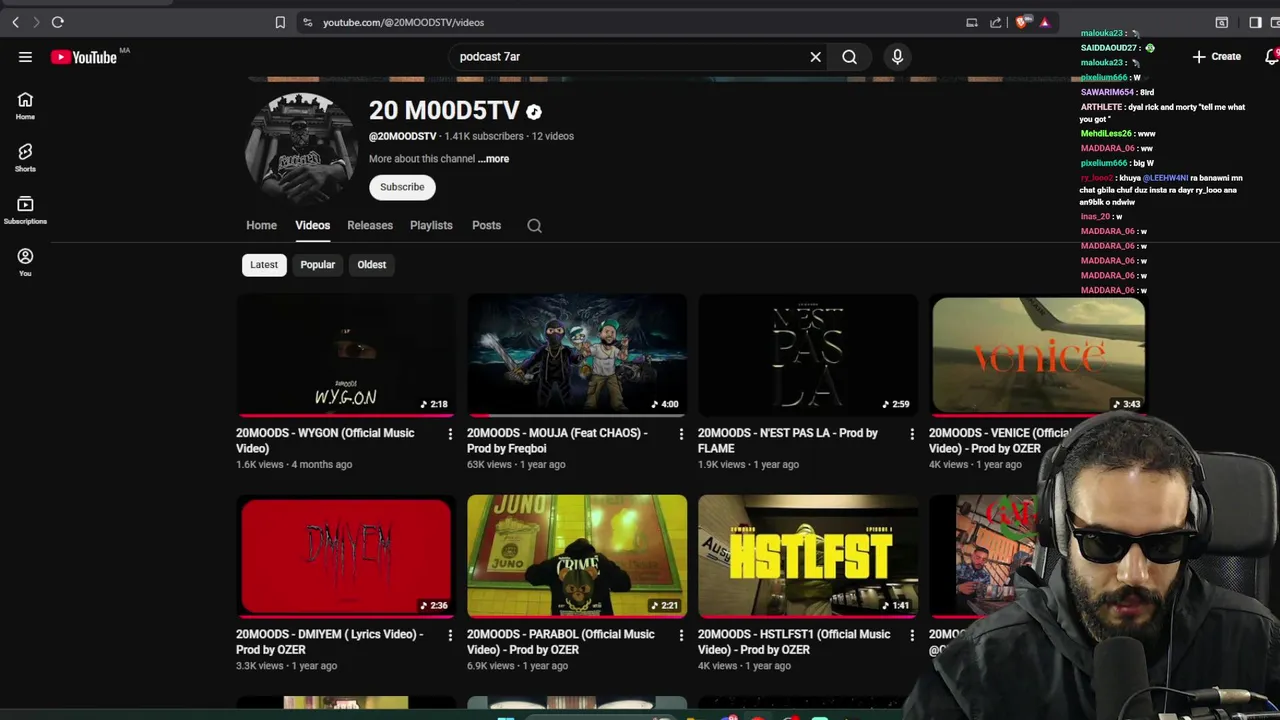Open options menu for PARABOL video
Screen dimensions: 1280x720
pos(681,635)
